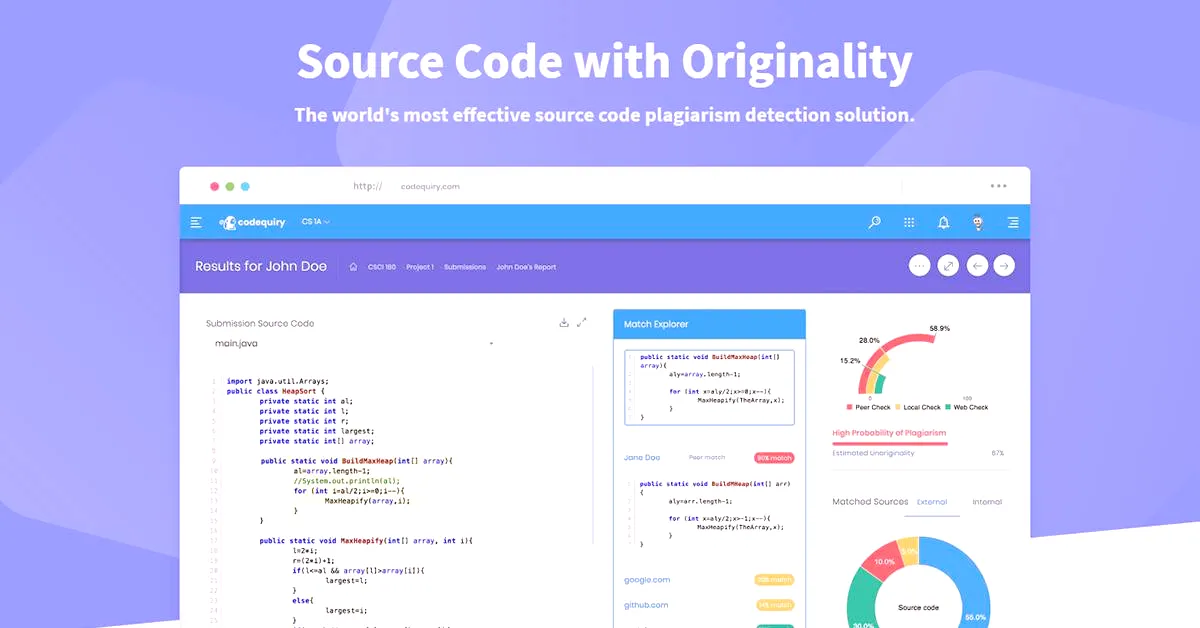Toggle Web Check legend item

pos(966,407)
